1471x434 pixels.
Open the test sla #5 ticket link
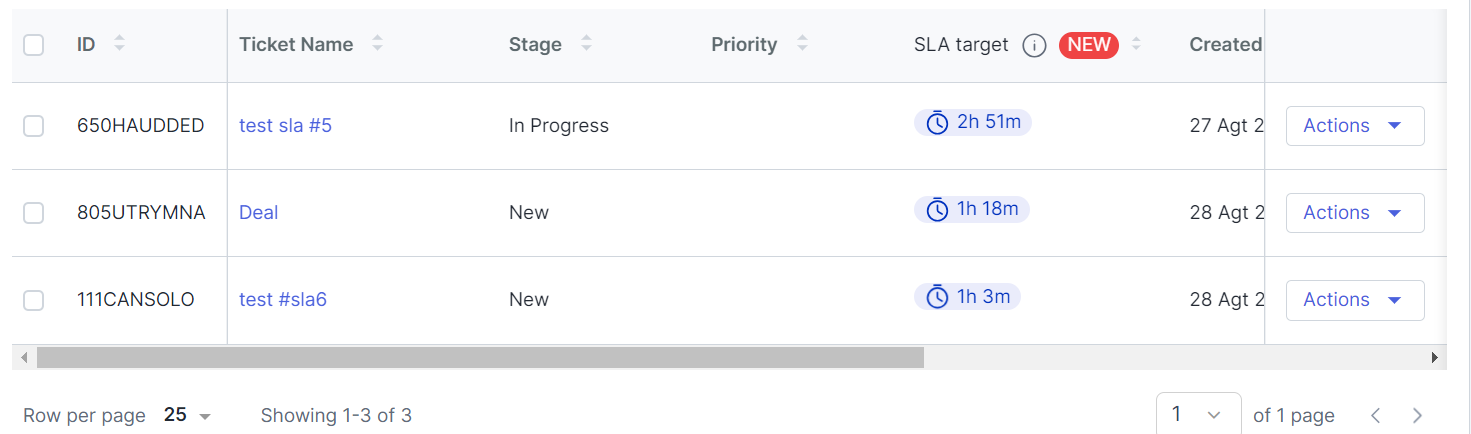click(x=285, y=126)
